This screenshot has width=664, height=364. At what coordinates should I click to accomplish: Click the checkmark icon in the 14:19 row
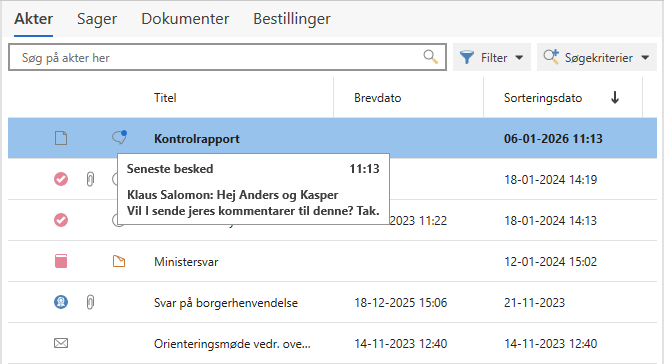click(61, 179)
